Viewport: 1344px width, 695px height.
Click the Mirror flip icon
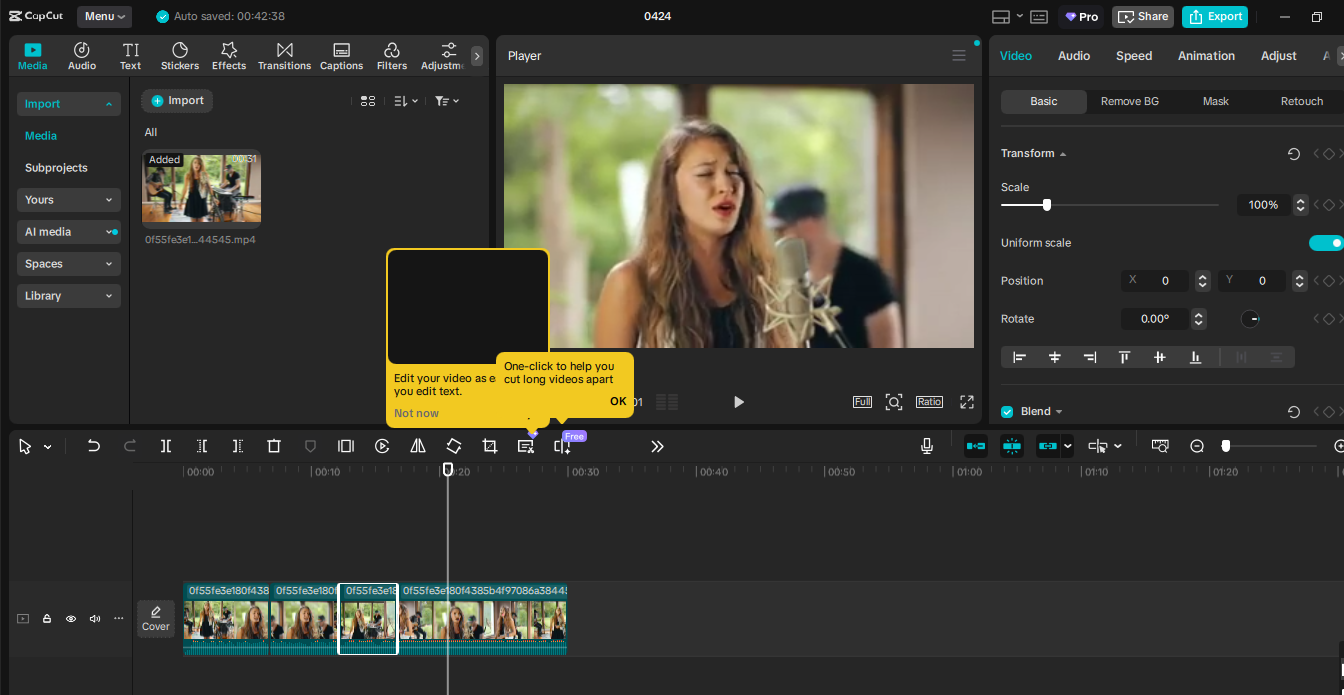tap(418, 446)
